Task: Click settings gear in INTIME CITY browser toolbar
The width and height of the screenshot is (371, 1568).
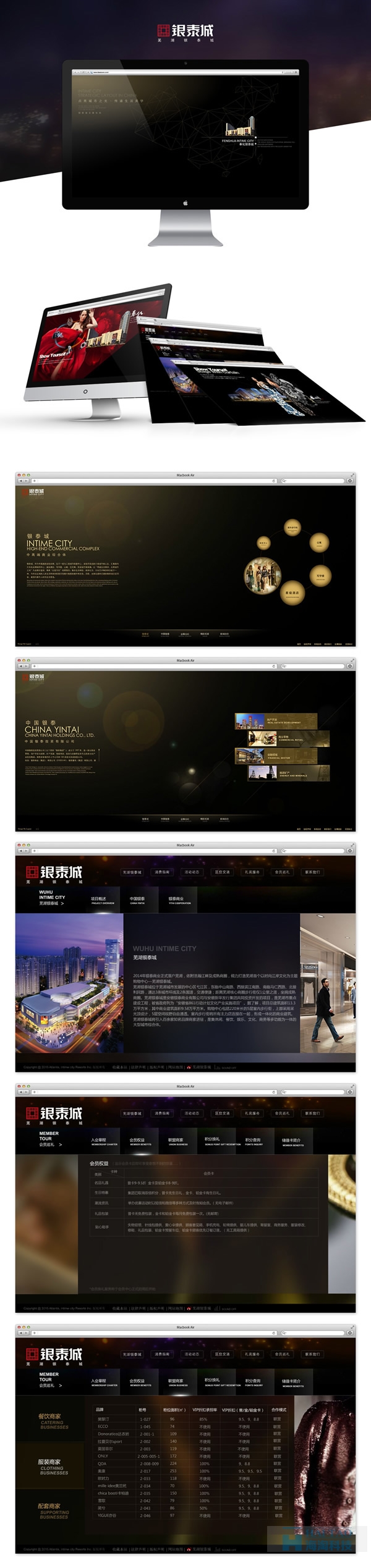Action: [350, 481]
